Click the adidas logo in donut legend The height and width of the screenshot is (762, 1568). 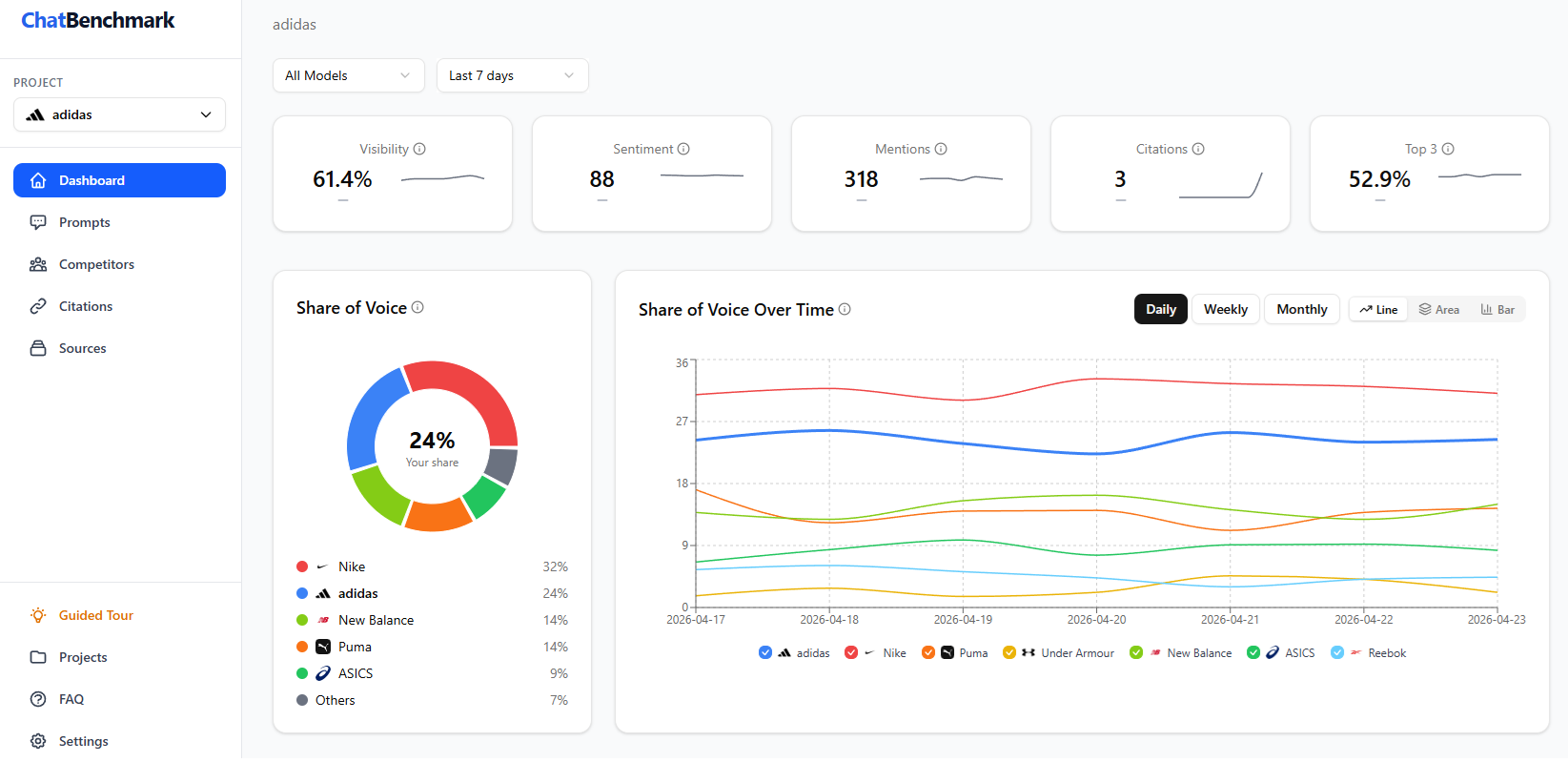tap(323, 593)
